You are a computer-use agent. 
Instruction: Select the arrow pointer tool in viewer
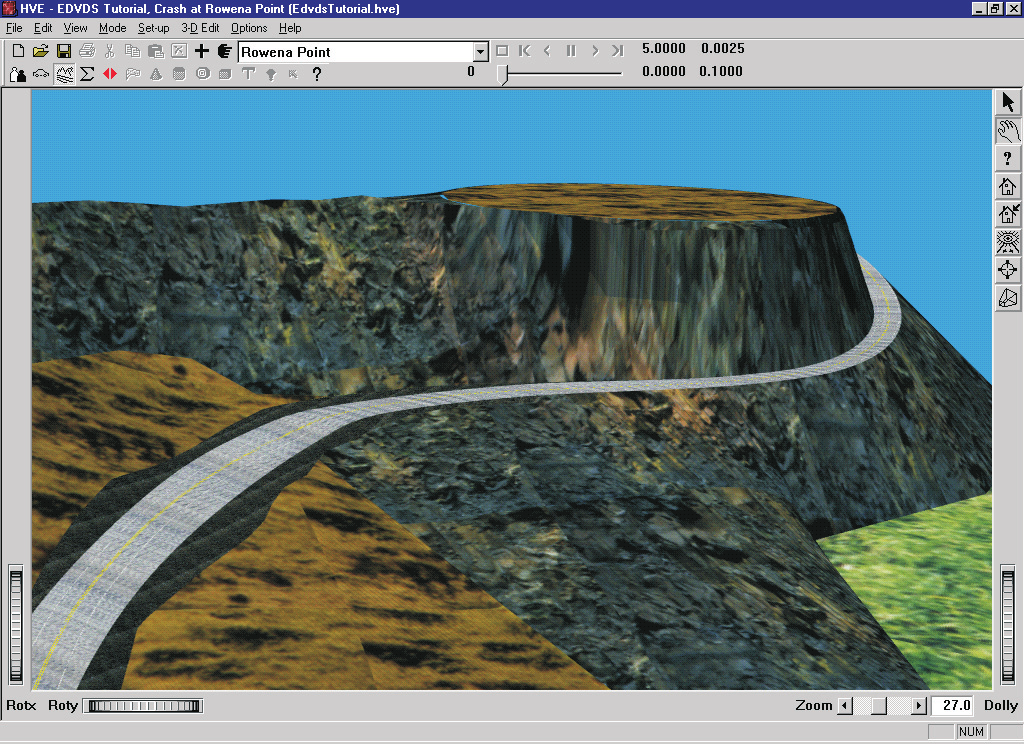(x=1008, y=102)
